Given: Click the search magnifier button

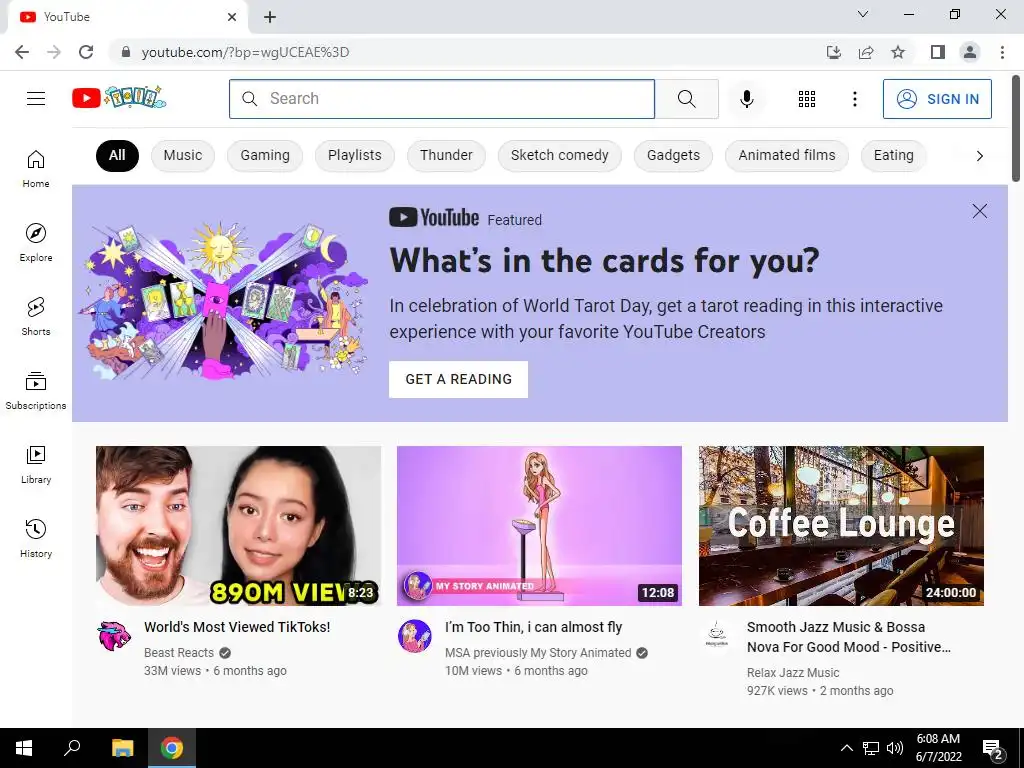Looking at the screenshot, I should coord(686,99).
